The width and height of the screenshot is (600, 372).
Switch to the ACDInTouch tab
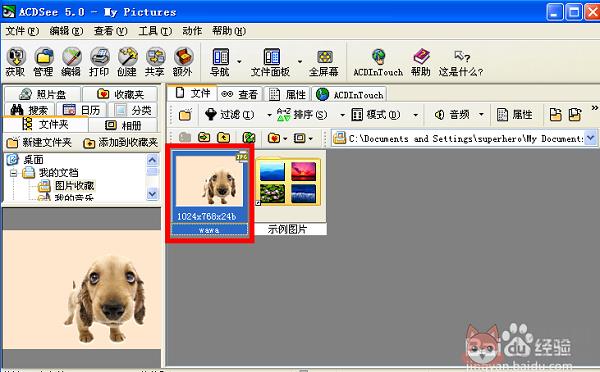pos(350,94)
